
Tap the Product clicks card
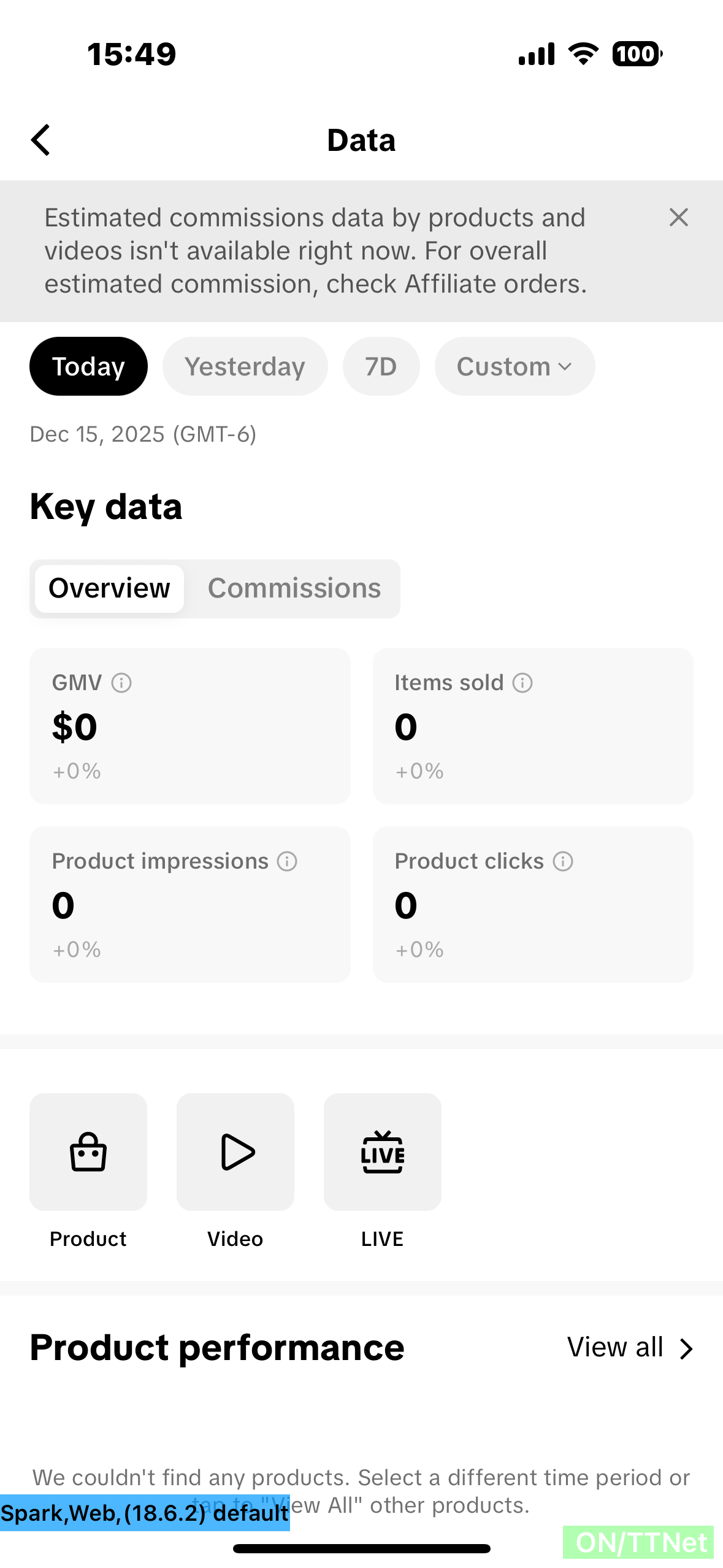533,904
